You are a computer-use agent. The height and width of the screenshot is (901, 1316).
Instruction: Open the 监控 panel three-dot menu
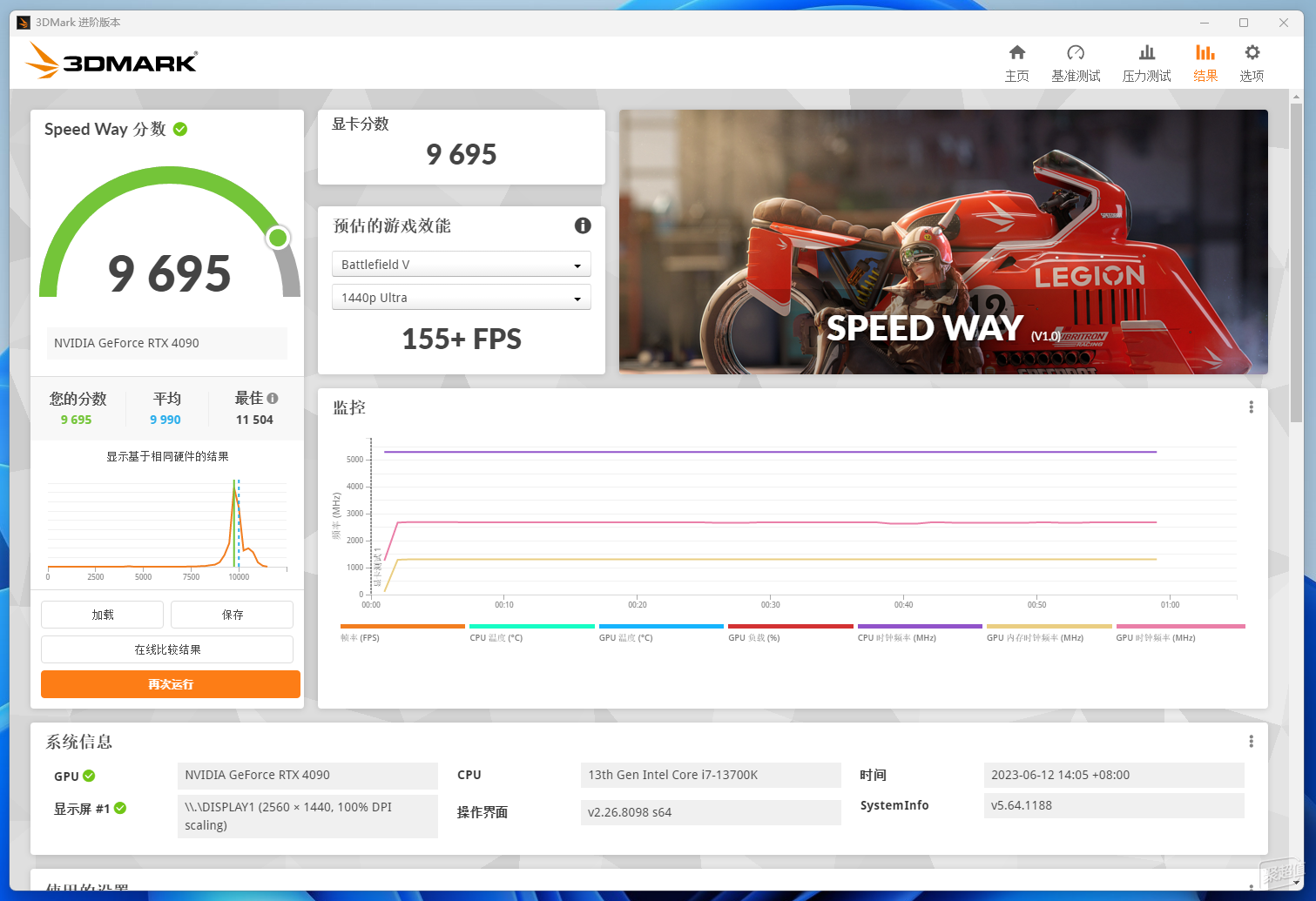[x=1252, y=407]
